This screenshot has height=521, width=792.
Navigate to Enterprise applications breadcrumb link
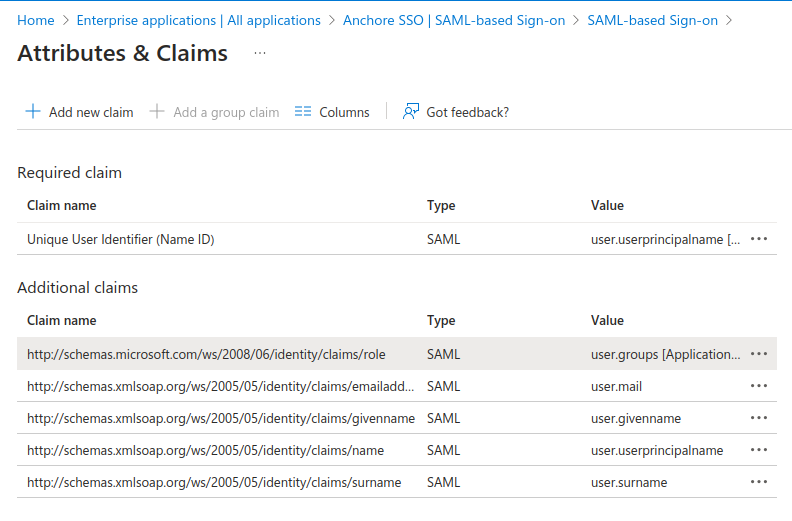pos(198,20)
